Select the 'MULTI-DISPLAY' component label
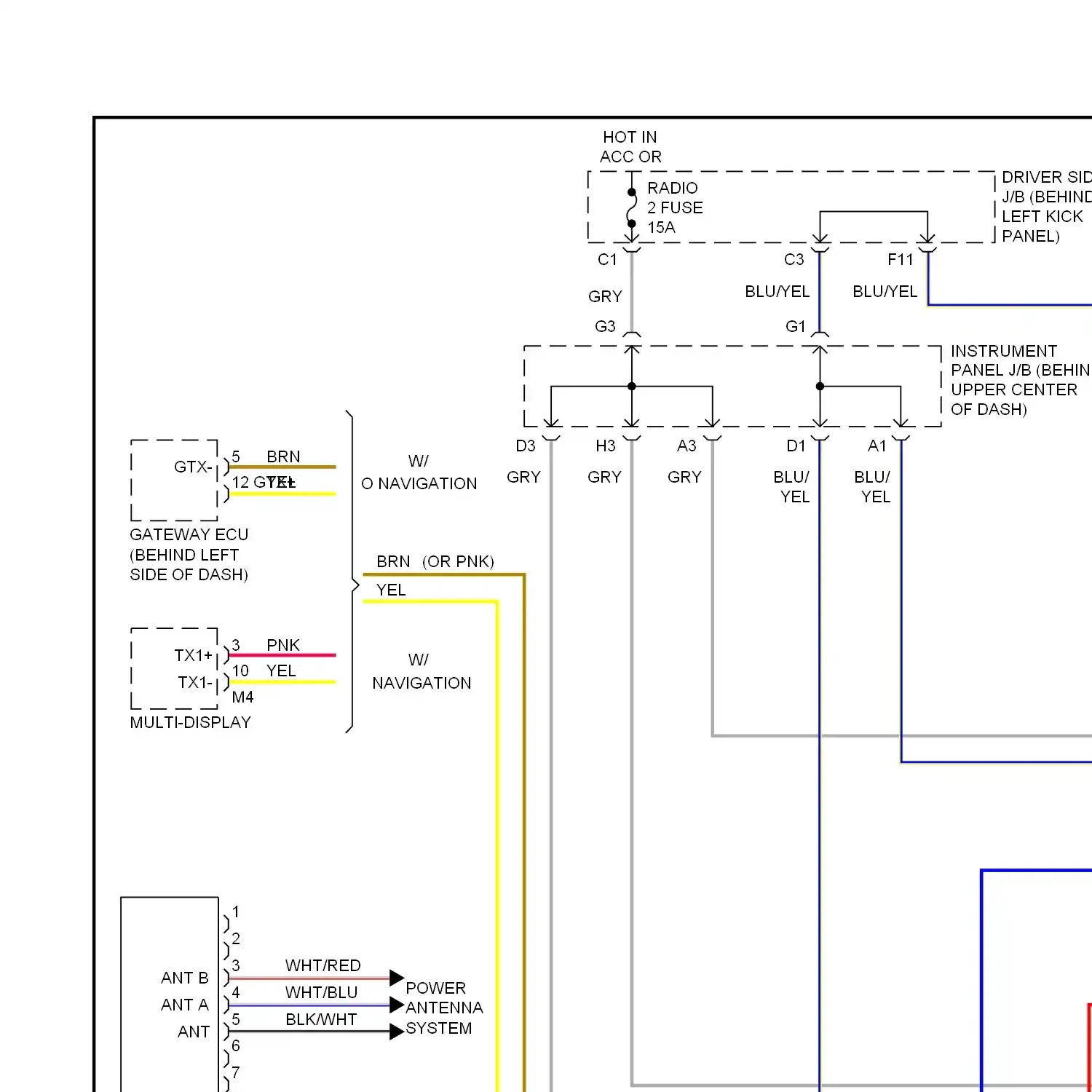Viewport: 1092px width, 1092px height. [x=190, y=723]
